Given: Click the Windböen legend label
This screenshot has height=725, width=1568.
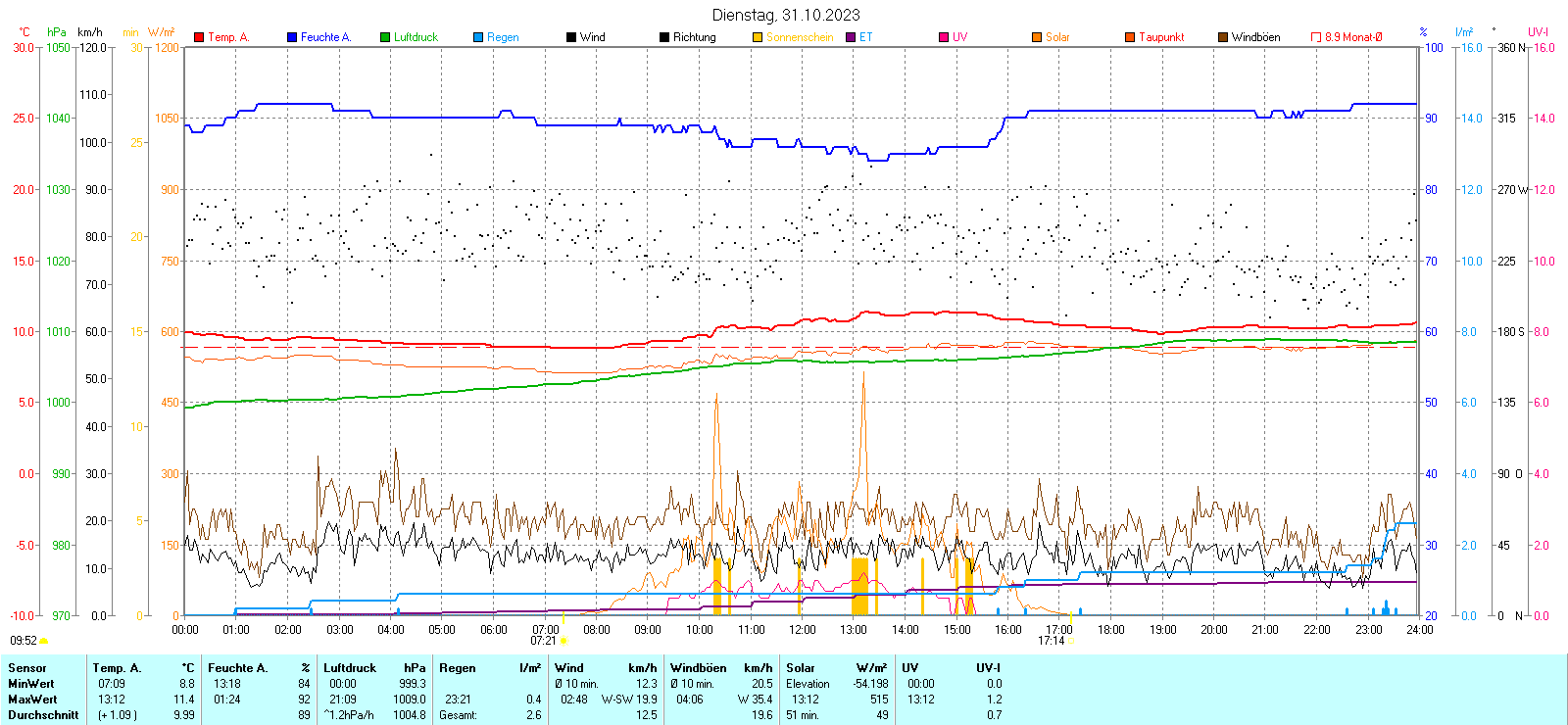Looking at the screenshot, I should (1255, 37).
